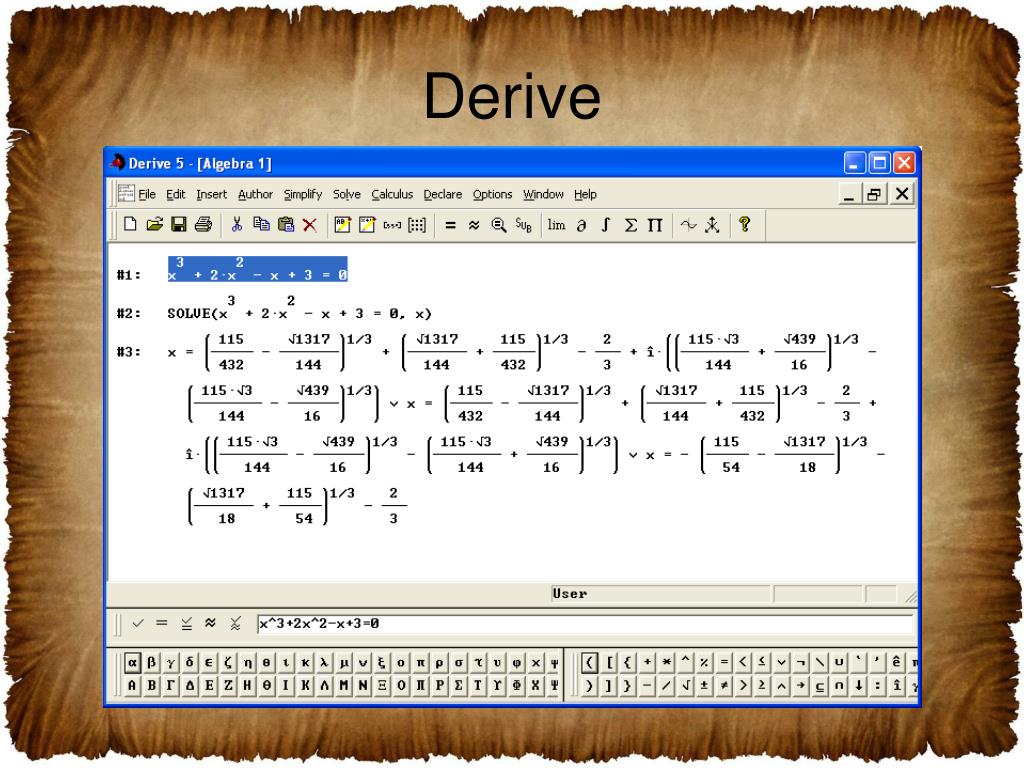
Task: Click the New document toolbar icon
Action: [x=130, y=225]
